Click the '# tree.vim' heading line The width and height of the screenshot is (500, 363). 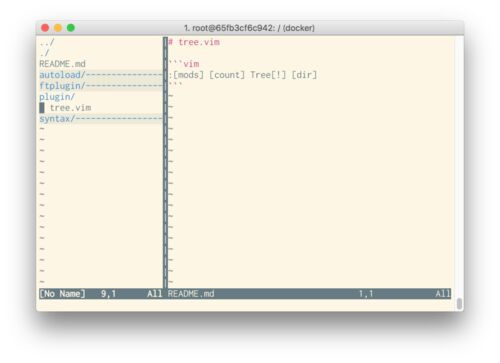click(x=194, y=42)
